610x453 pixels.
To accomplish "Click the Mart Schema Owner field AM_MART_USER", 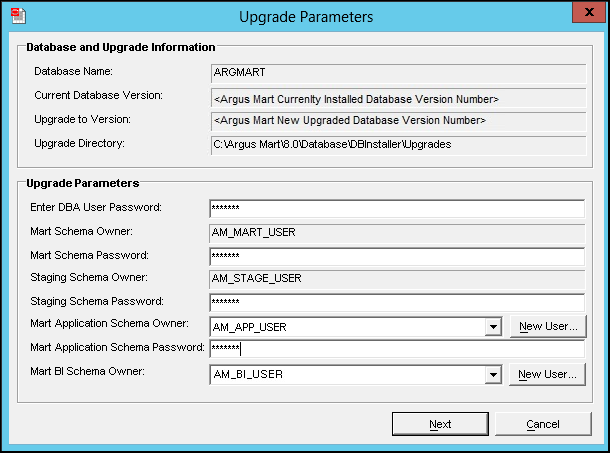I will [397, 233].
